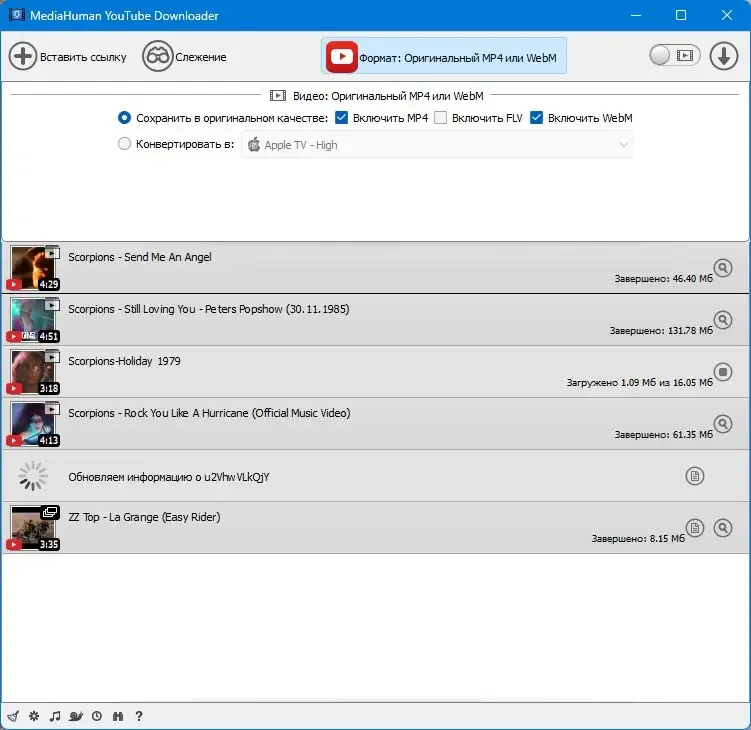Viewport: 751px width, 730px height.
Task: Open the Формат: Оригинальный MP4 или WebM selector
Action: click(444, 57)
